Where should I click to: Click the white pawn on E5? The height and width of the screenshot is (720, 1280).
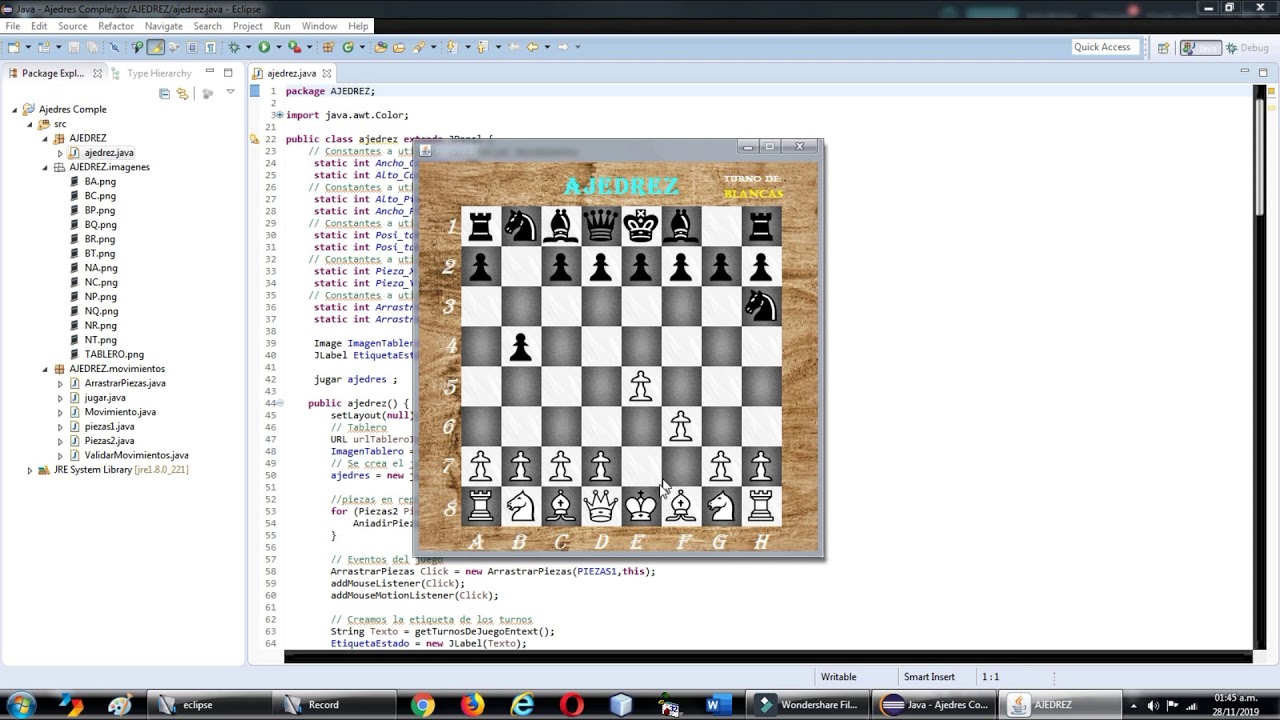[641, 386]
